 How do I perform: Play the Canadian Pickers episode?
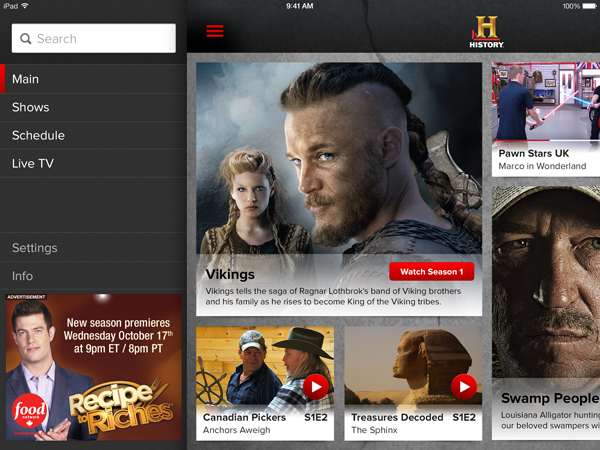click(x=316, y=387)
